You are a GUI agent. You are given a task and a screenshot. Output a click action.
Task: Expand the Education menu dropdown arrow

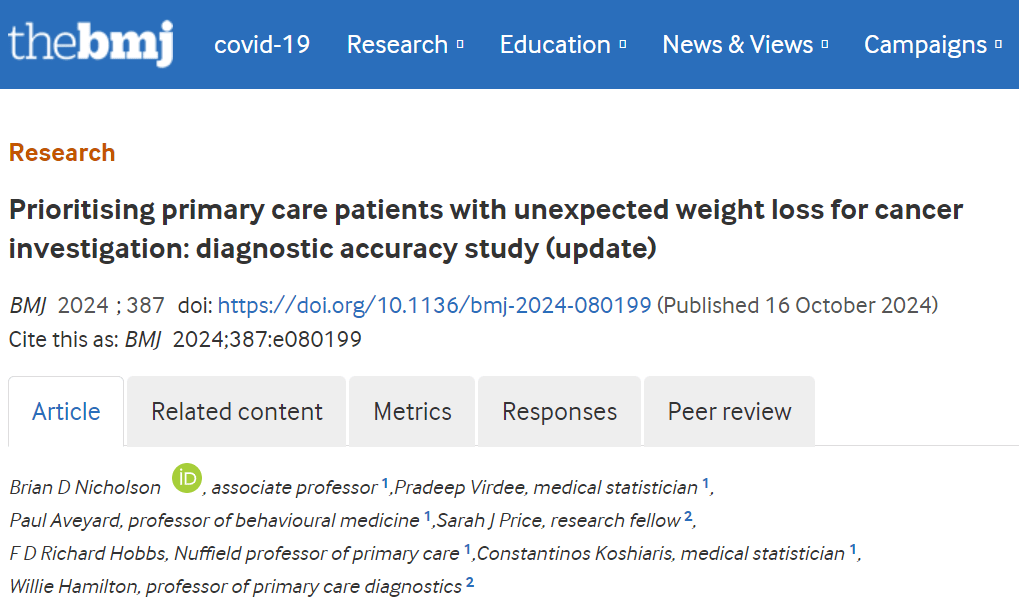coord(623,45)
